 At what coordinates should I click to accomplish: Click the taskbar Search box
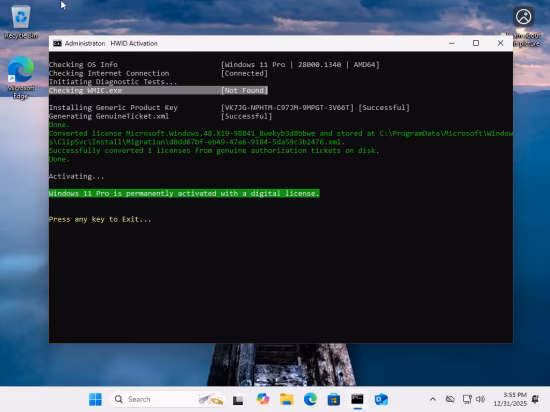[168, 399]
